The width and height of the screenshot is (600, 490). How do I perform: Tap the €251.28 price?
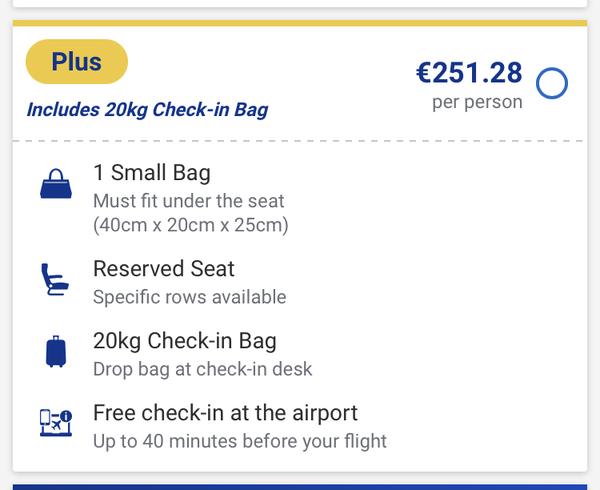(469, 73)
